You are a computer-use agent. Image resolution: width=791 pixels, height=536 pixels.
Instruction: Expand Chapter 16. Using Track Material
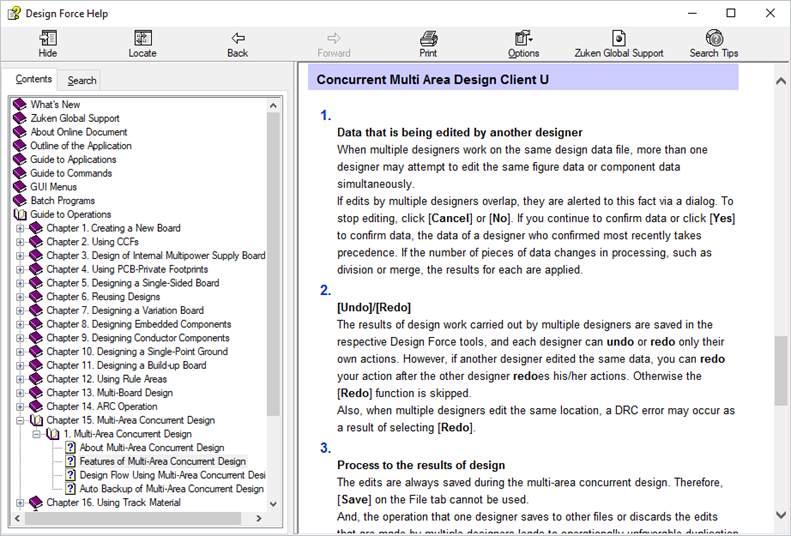20,503
